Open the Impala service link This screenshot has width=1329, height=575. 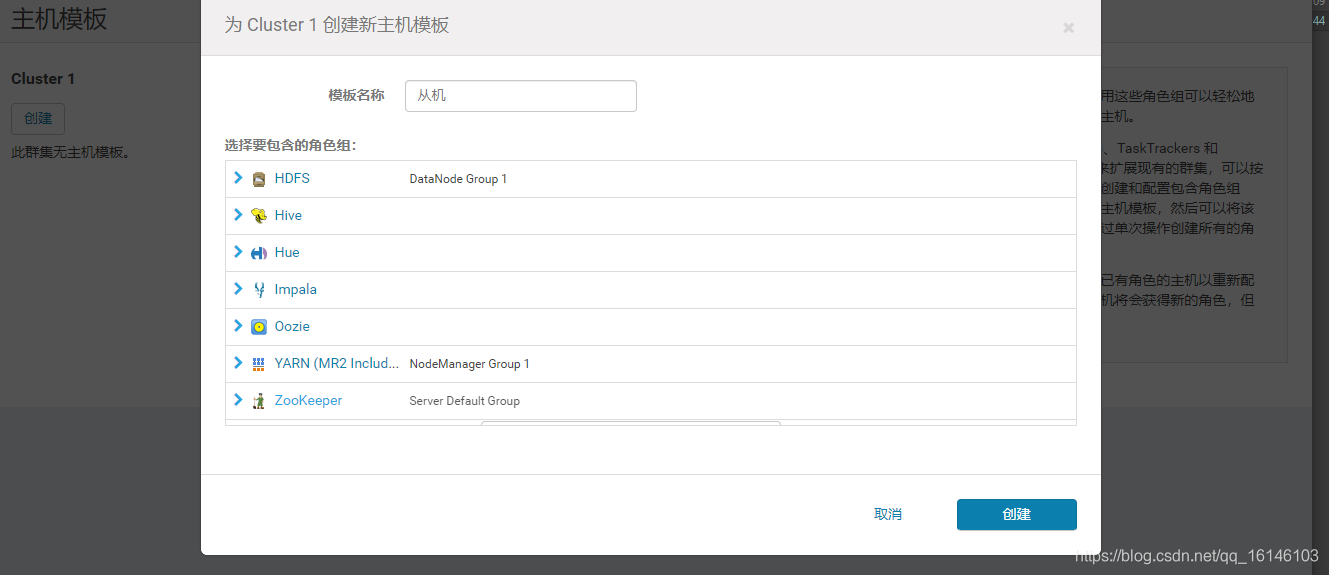tap(296, 289)
